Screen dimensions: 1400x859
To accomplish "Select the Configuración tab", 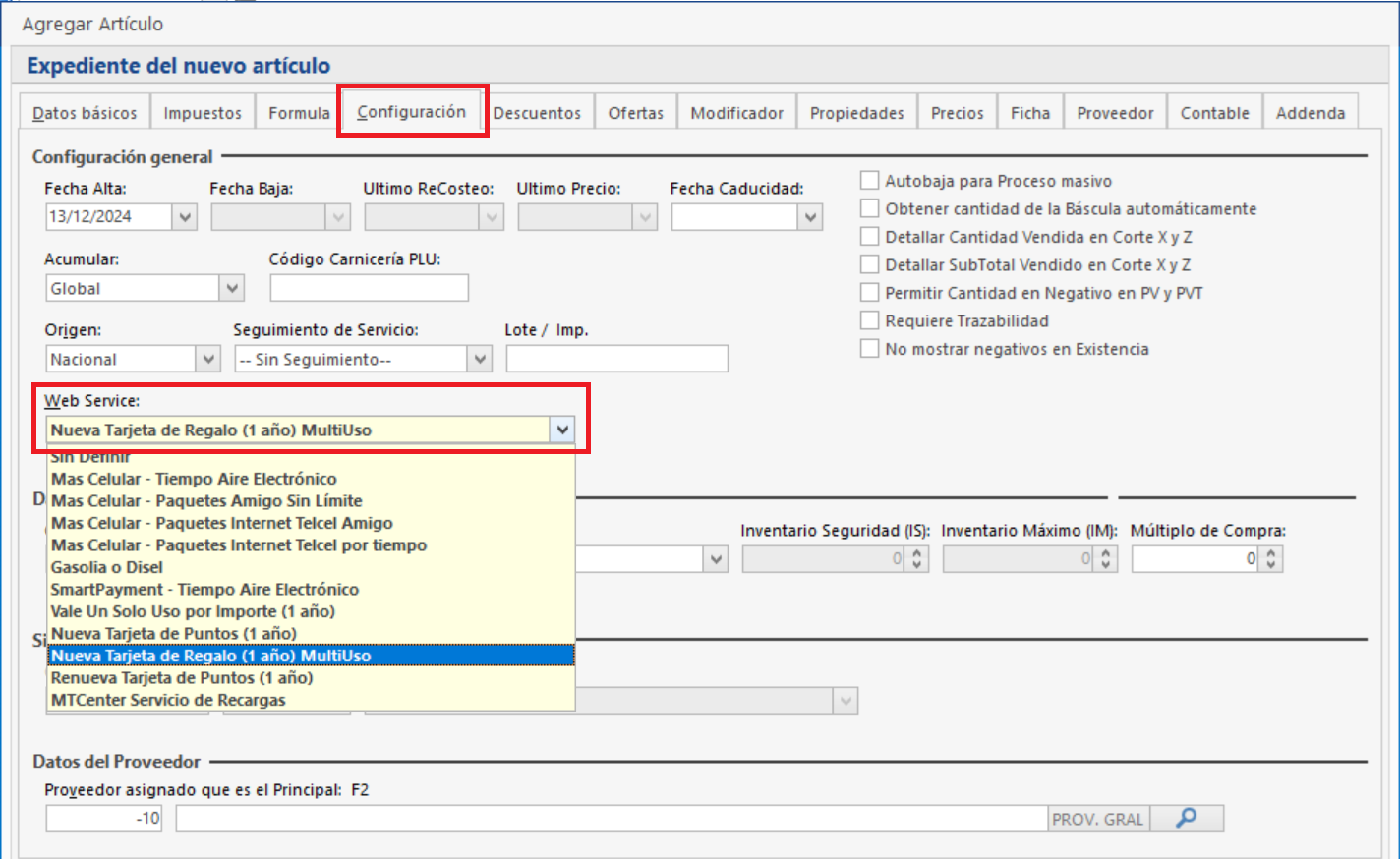I will click(x=412, y=111).
